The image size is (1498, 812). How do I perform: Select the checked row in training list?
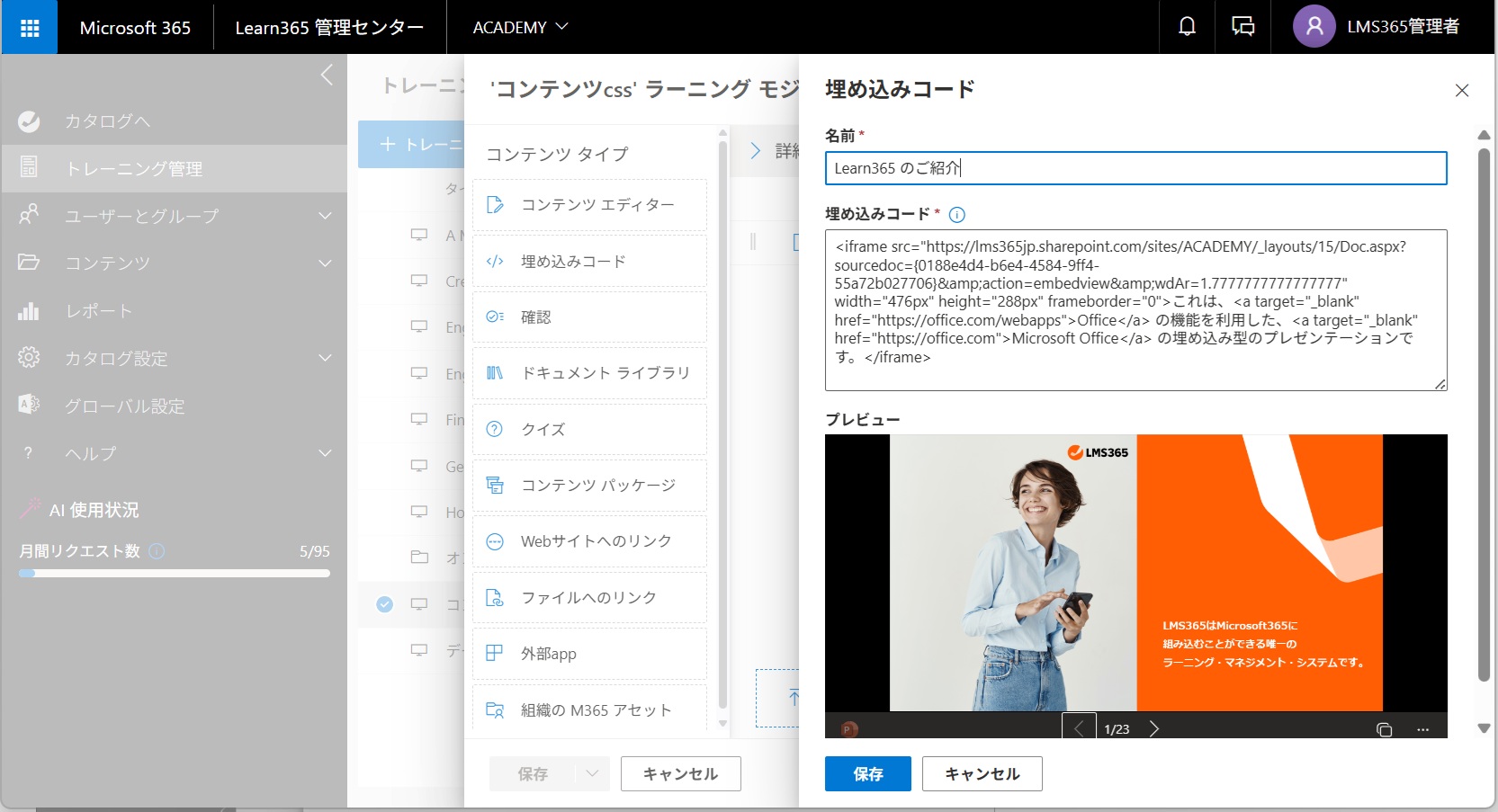[x=385, y=604]
